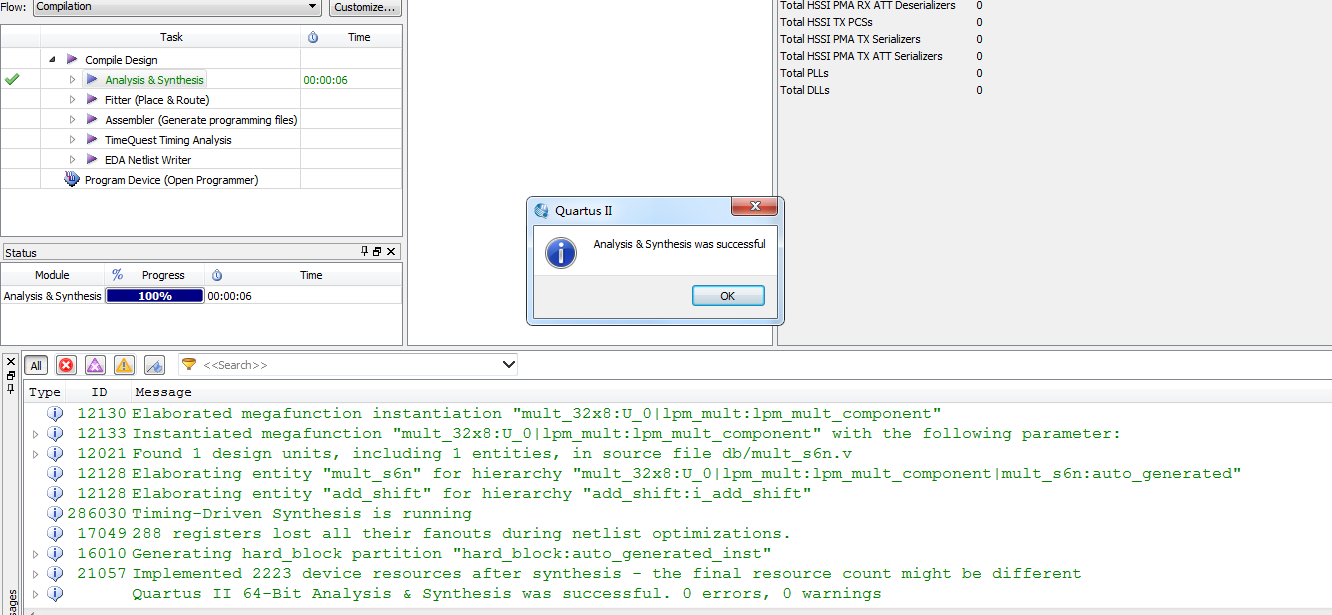
Task: Expand the TimeQuest Timing Analysis task
Action: pyautogui.click(x=72, y=139)
